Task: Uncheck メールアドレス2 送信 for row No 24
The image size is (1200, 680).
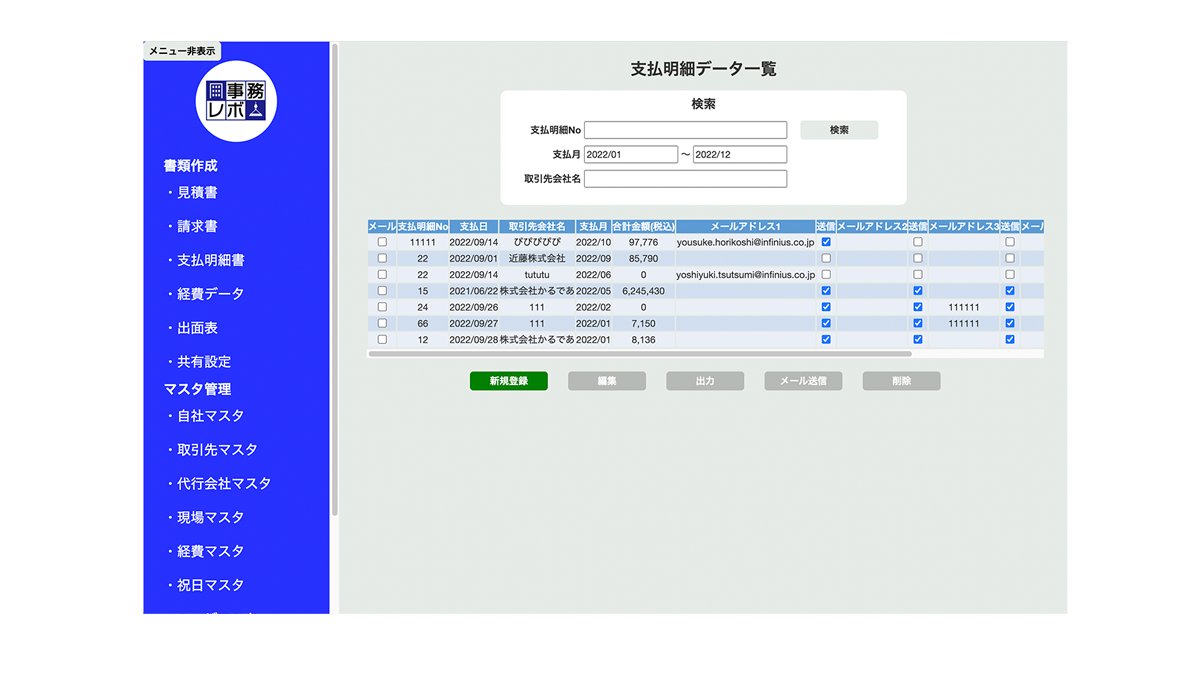Action: pyautogui.click(x=918, y=307)
